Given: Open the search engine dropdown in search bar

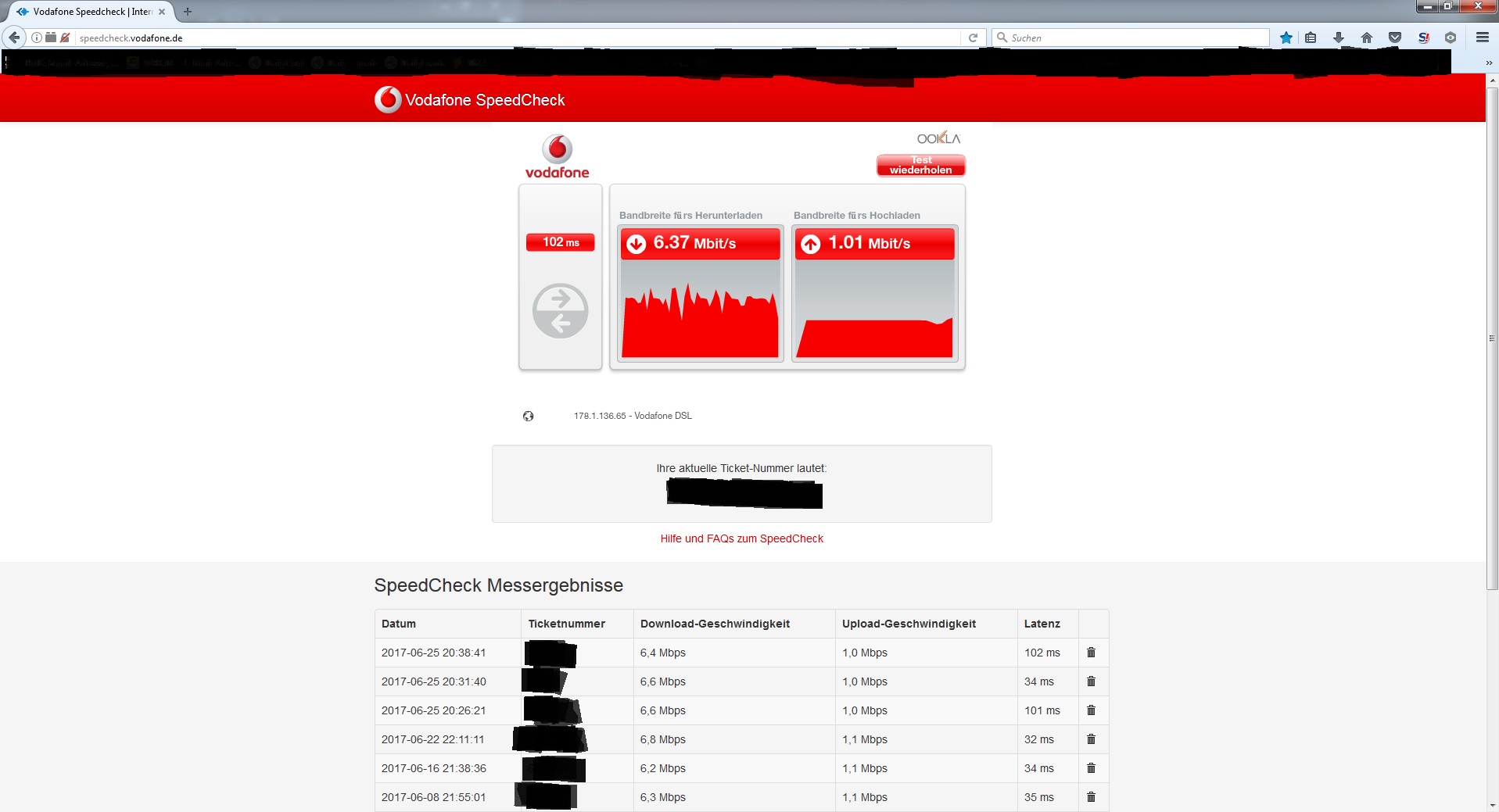Looking at the screenshot, I should coord(1002,37).
